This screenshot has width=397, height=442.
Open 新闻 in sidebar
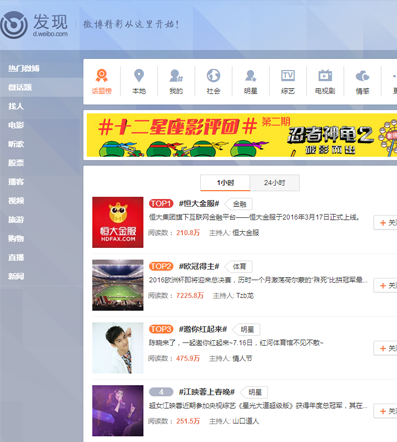(16, 276)
